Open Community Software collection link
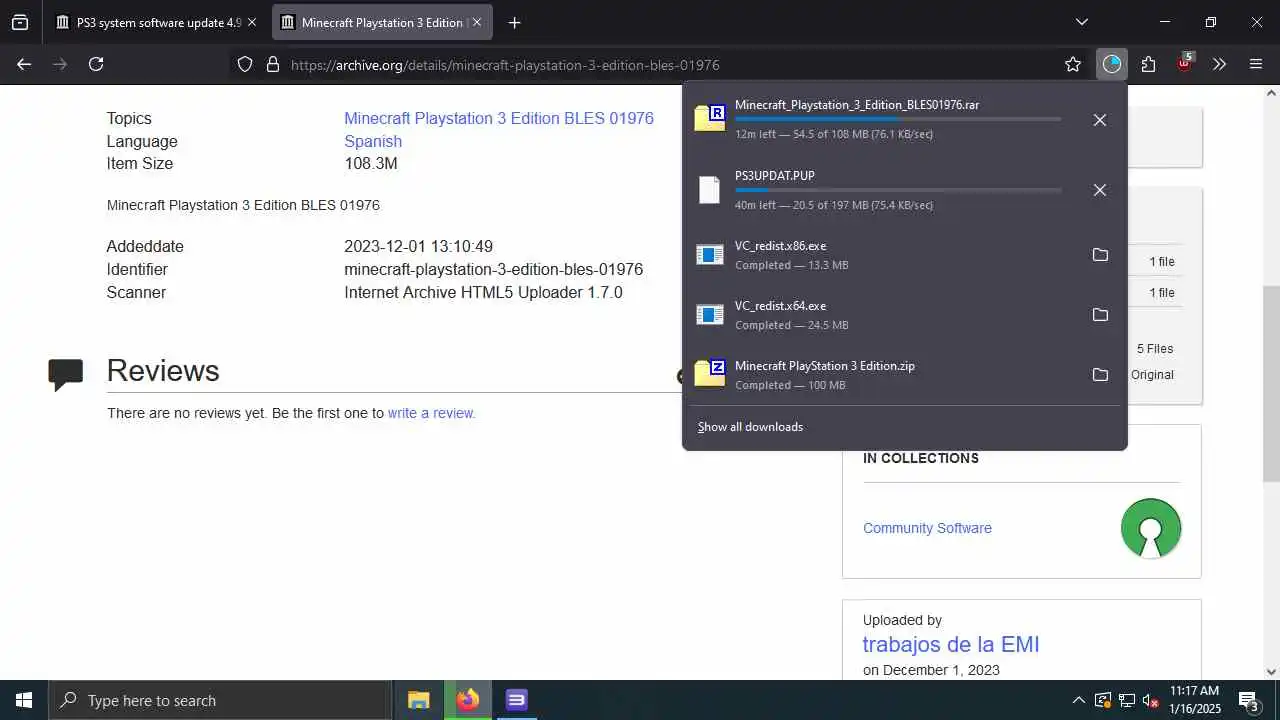Viewport: 1280px width, 720px height. tap(927, 528)
